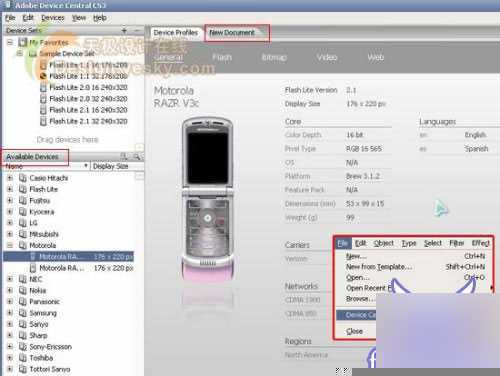Click the Kyocera folder icon
Screen dimensions: 500x376
coord(23,212)
